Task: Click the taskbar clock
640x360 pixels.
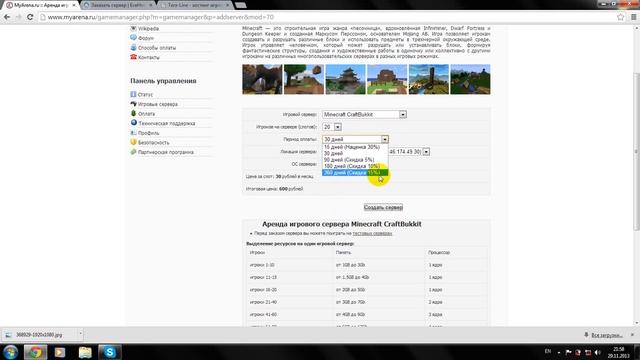Action: 619,352
